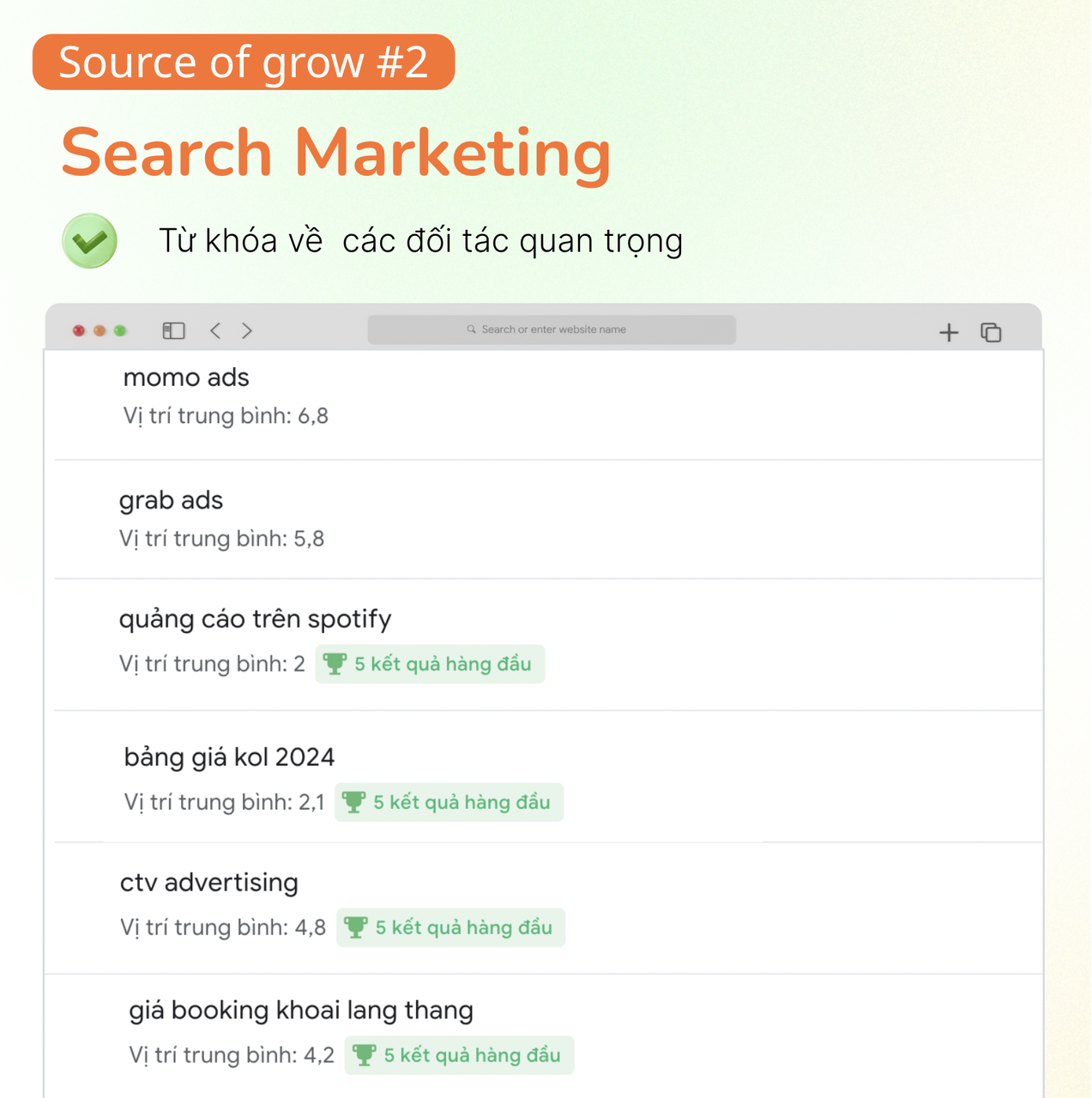Open giá booking khoai lang thang keyword
This screenshot has width=1092, height=1098.
tap(301, 1011)
